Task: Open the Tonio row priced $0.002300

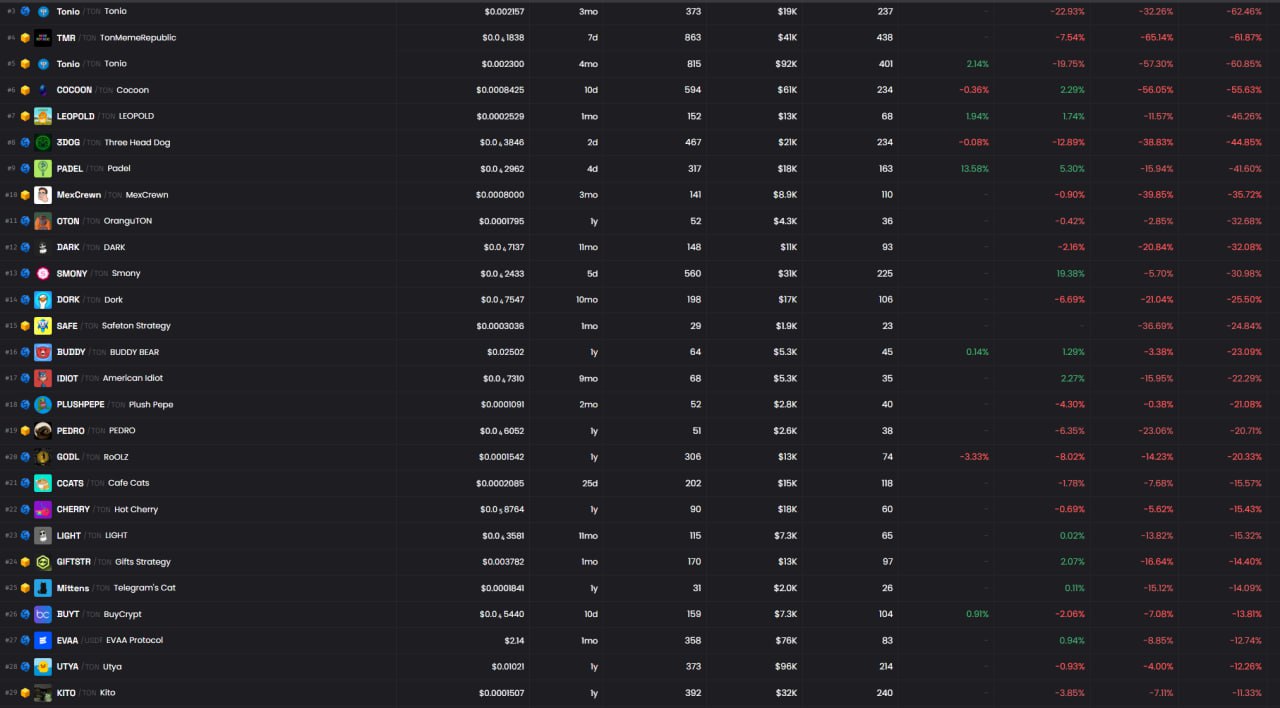Action: pos(640,64)
